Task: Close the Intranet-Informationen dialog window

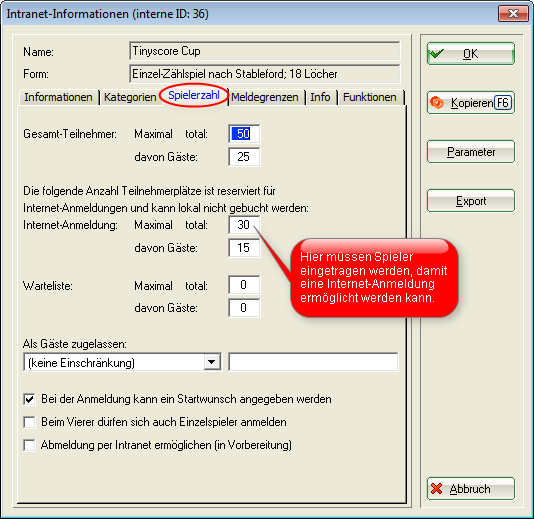Action: 513,14
